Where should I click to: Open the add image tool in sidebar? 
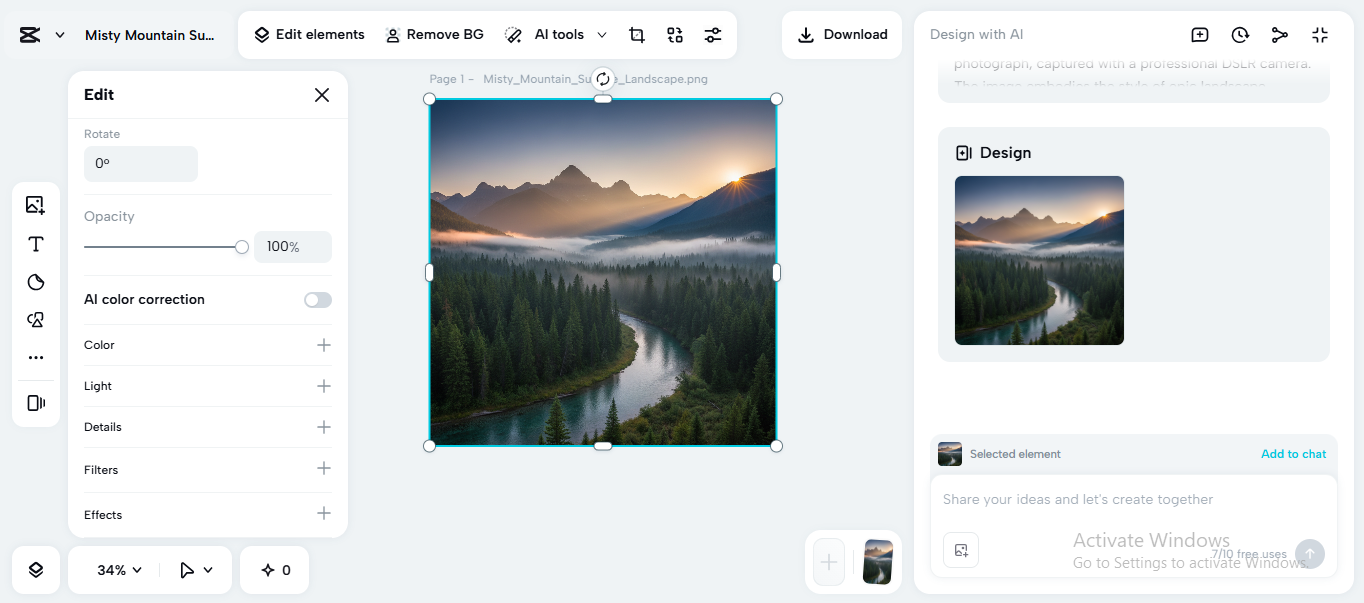click(x=36, y=205)
